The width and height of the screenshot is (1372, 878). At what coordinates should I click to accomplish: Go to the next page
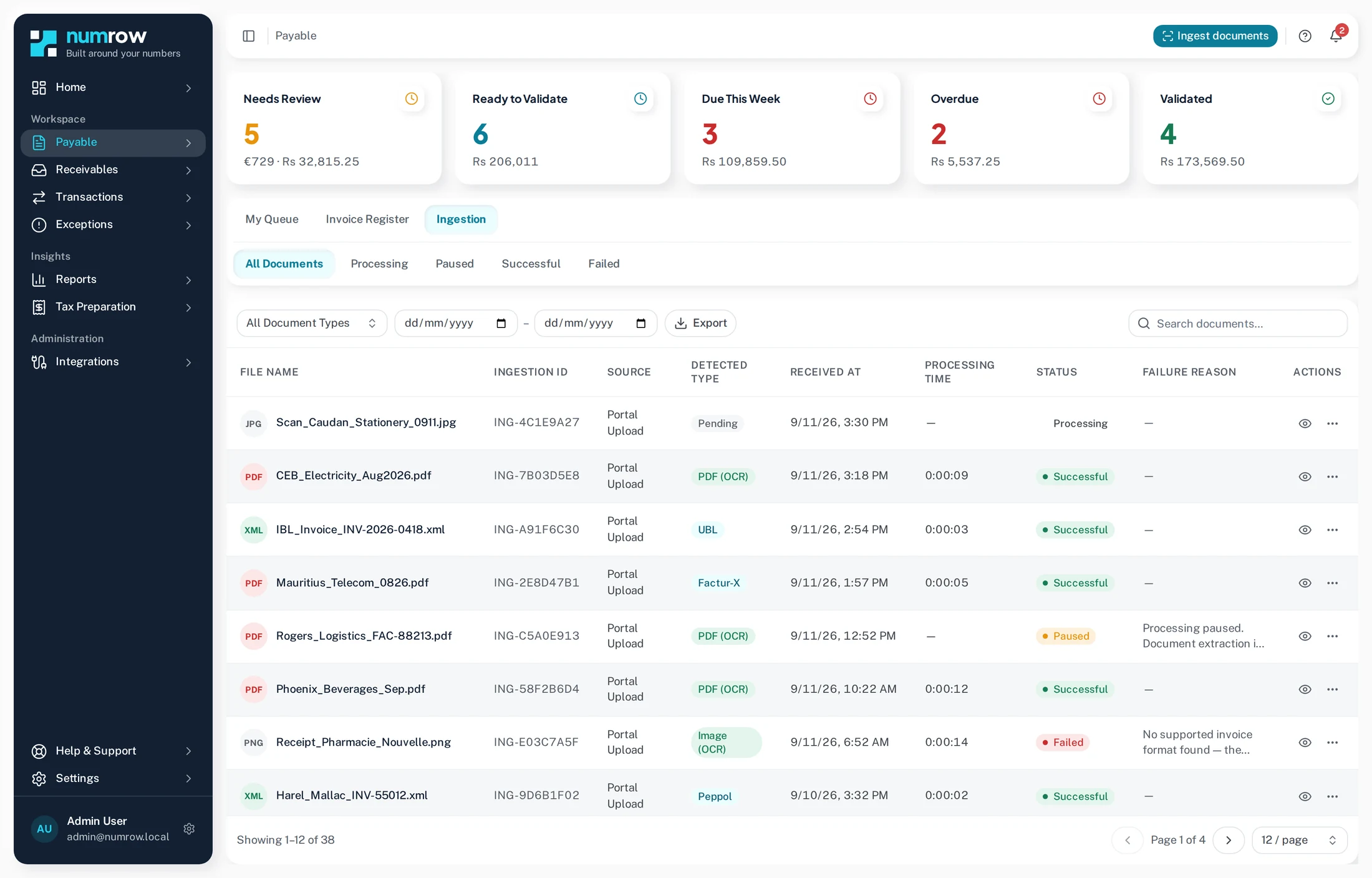1229,840
